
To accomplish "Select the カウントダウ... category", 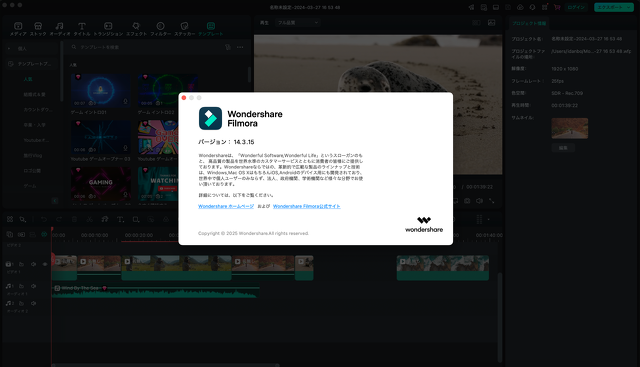I will 38,109.
